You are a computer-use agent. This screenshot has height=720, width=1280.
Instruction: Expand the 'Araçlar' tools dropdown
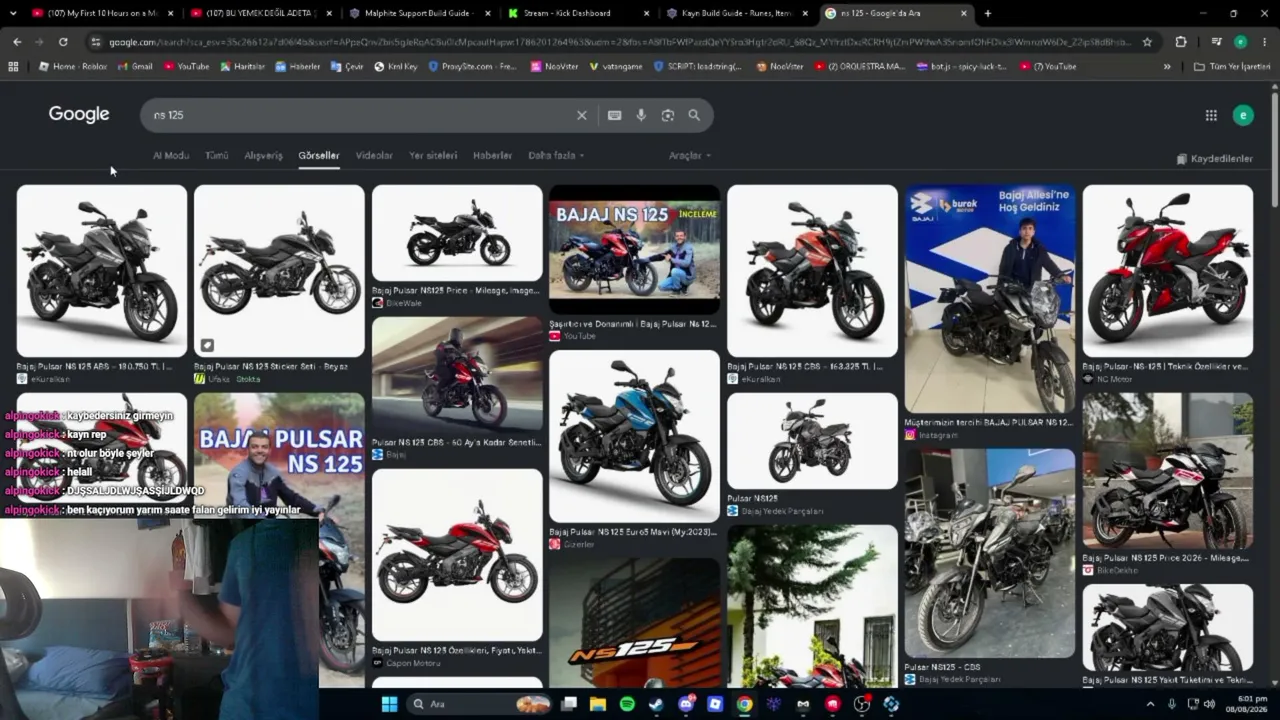pos(690,156)
